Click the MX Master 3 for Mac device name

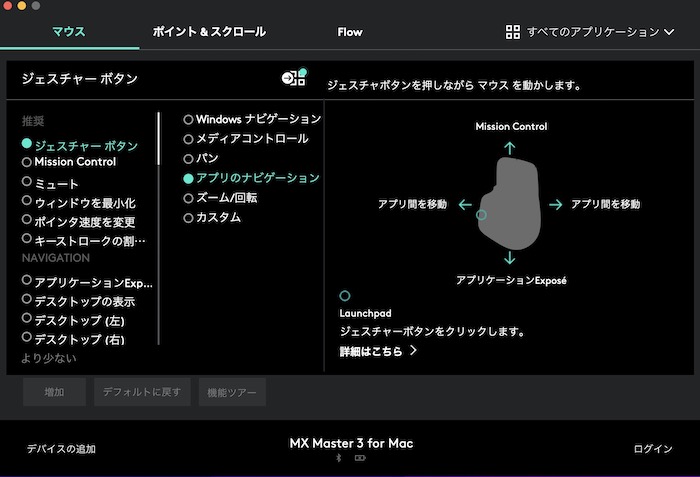pos(351,444)
